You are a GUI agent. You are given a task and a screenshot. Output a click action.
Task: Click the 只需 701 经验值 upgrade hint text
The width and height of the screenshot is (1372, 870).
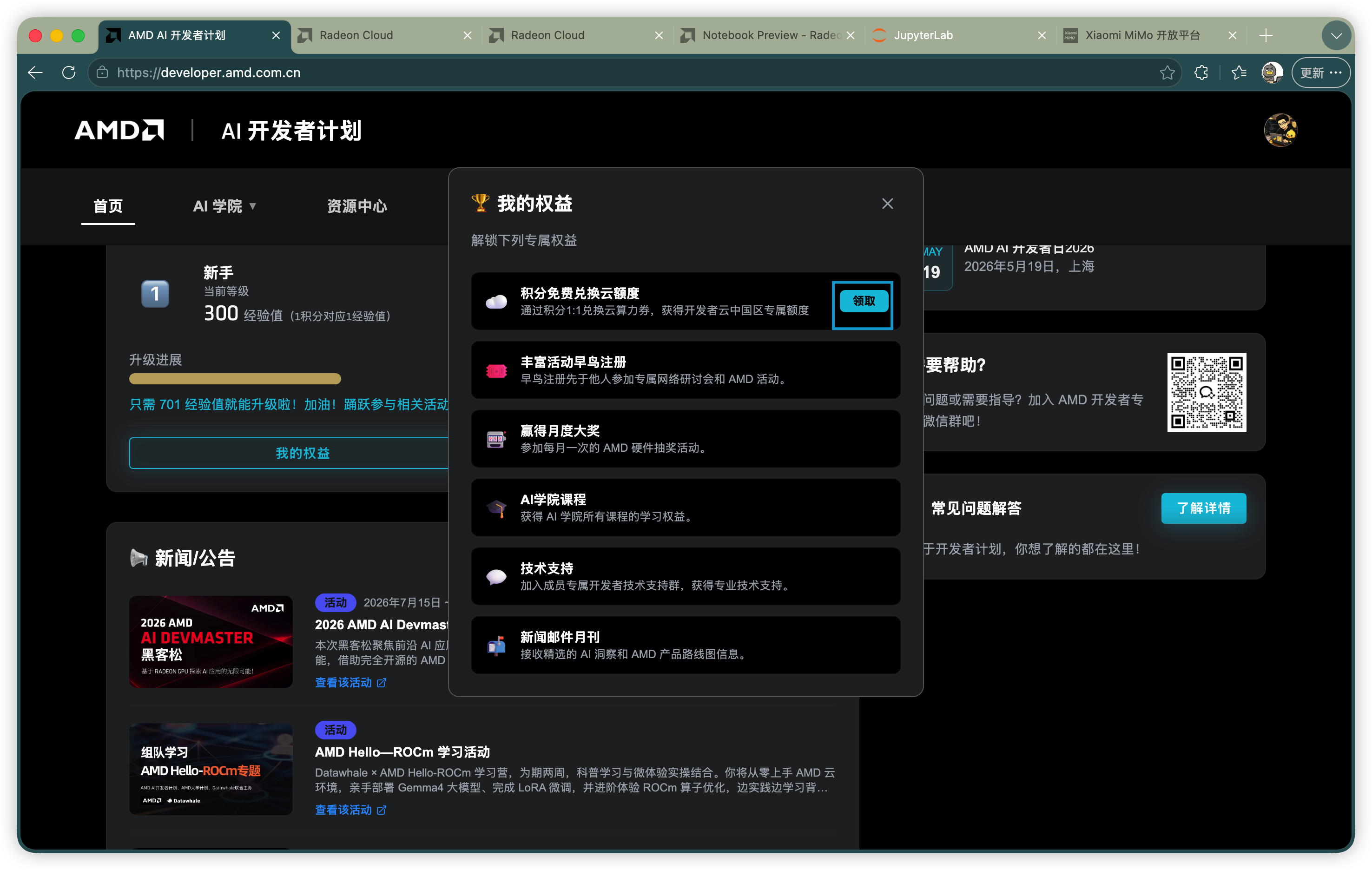click(289, 404)
